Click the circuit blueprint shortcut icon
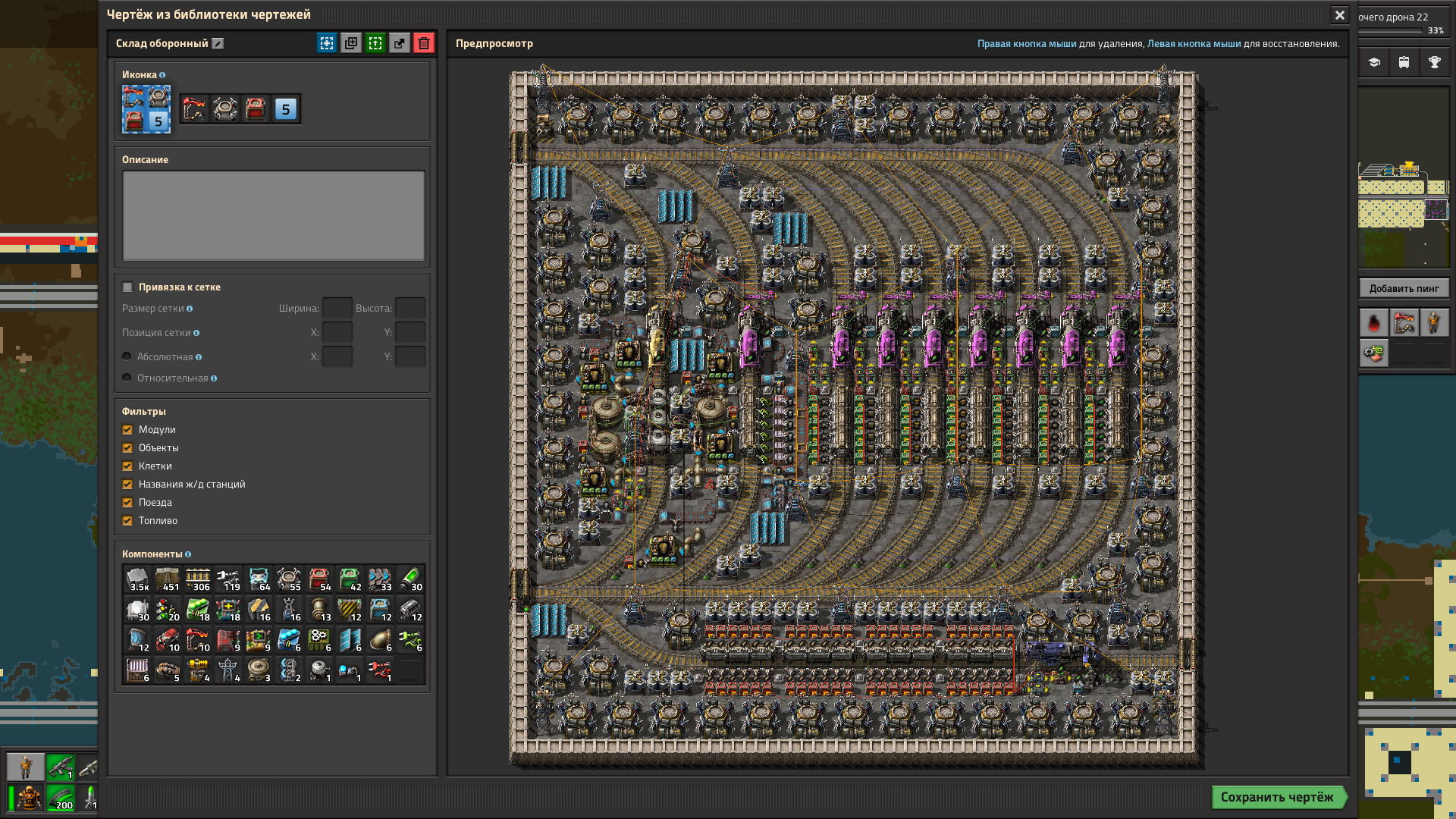The height and width of the screenshot is (819, 1456). [1374, 353]
